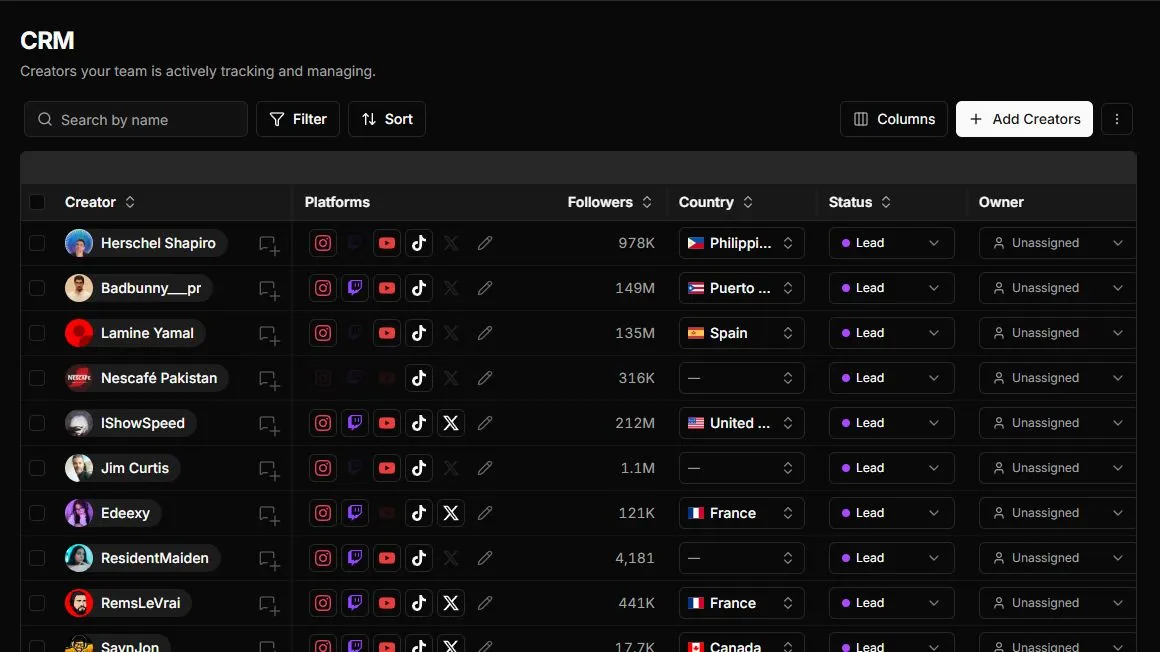Click the Filter button
The image size is (1160, 652).
(x=298, y=119)
